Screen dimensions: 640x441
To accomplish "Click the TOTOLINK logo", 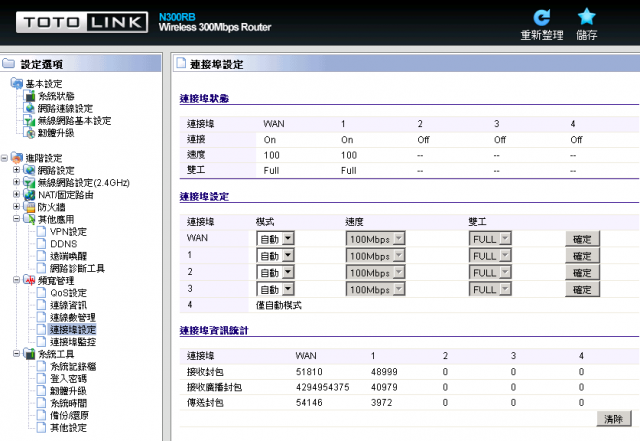I will (x=82, y=22).
